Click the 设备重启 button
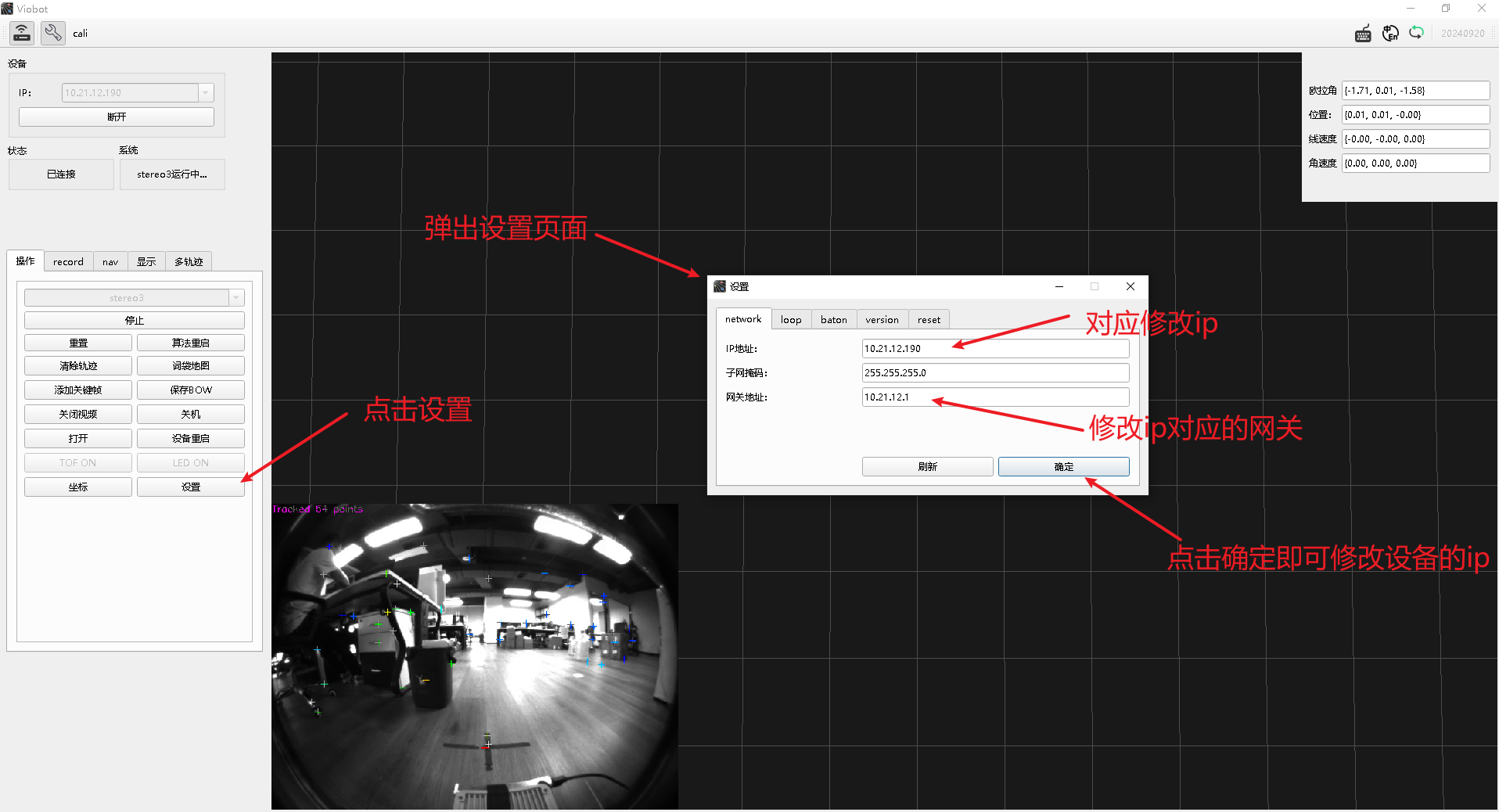Screen dimensions: 1499x812 coord(191,439)
